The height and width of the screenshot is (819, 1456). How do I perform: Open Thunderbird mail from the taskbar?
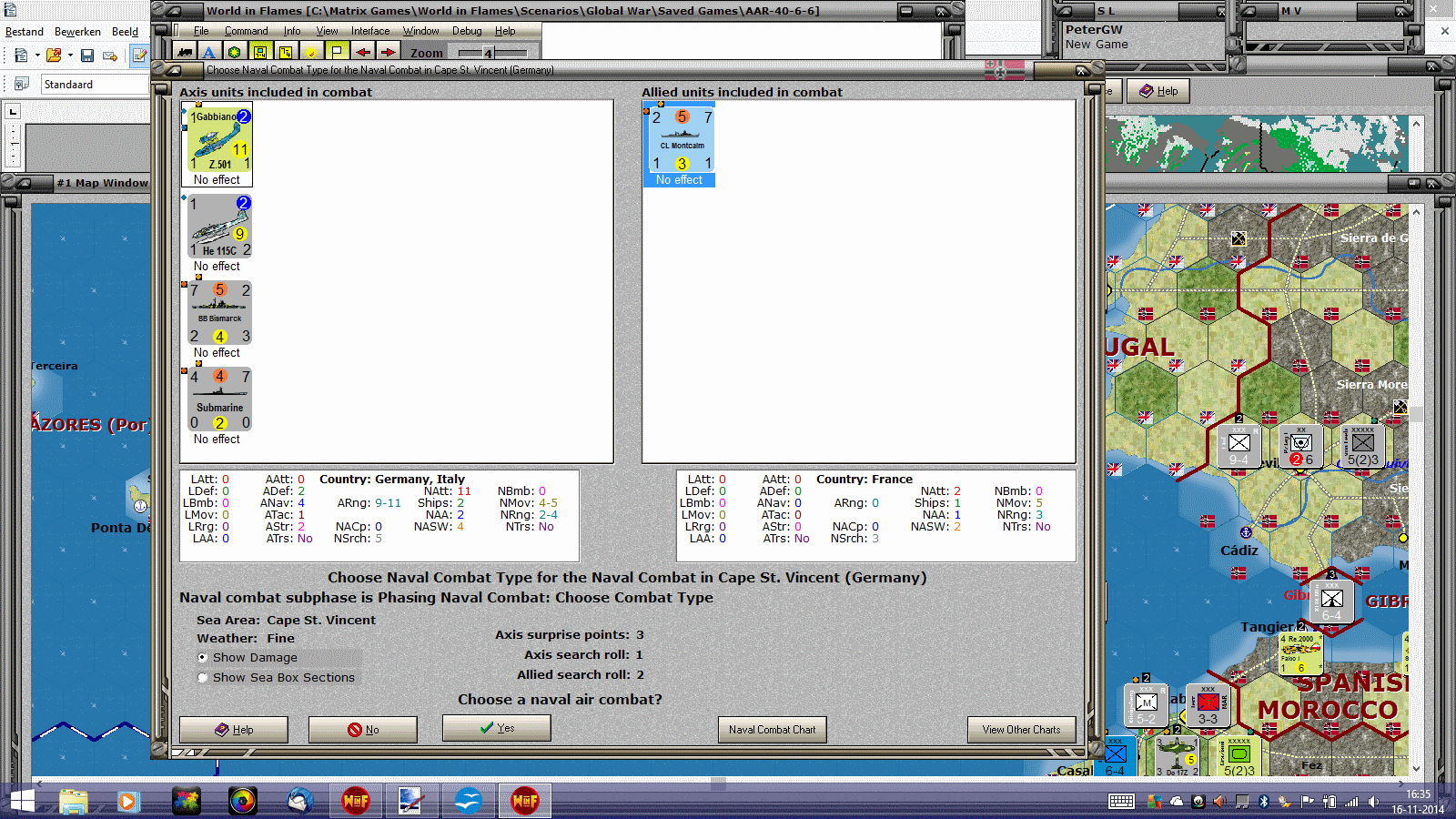coord(299,801)
